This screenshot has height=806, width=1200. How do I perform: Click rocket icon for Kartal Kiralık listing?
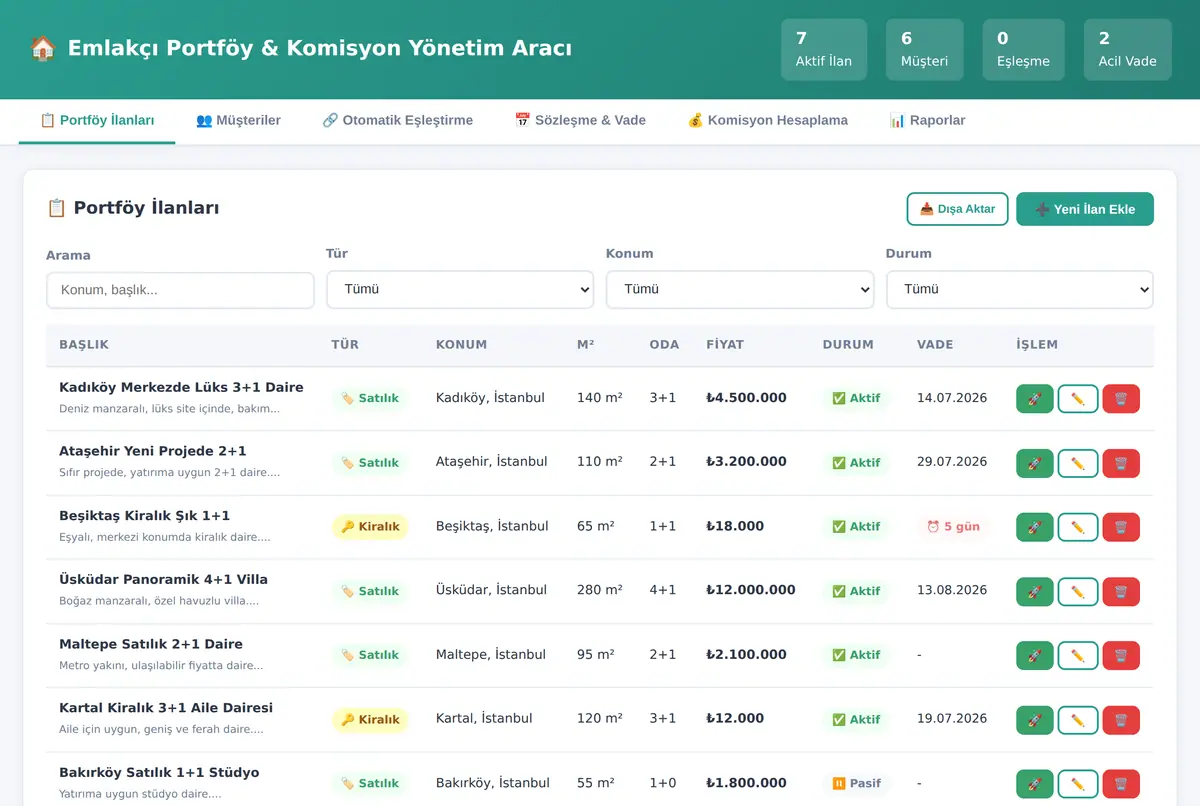click(x=1034, y=720)
